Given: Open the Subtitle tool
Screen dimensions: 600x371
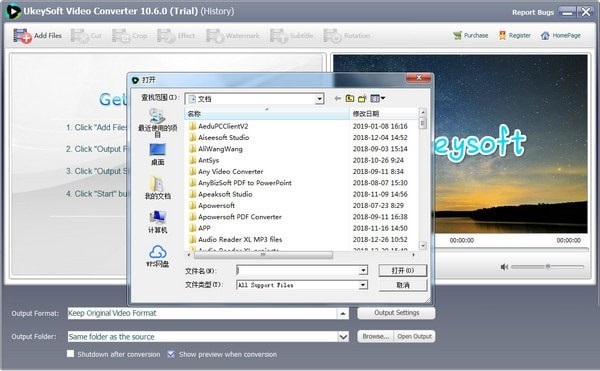Looking at the screenshot, I should (x=291, y=36).
